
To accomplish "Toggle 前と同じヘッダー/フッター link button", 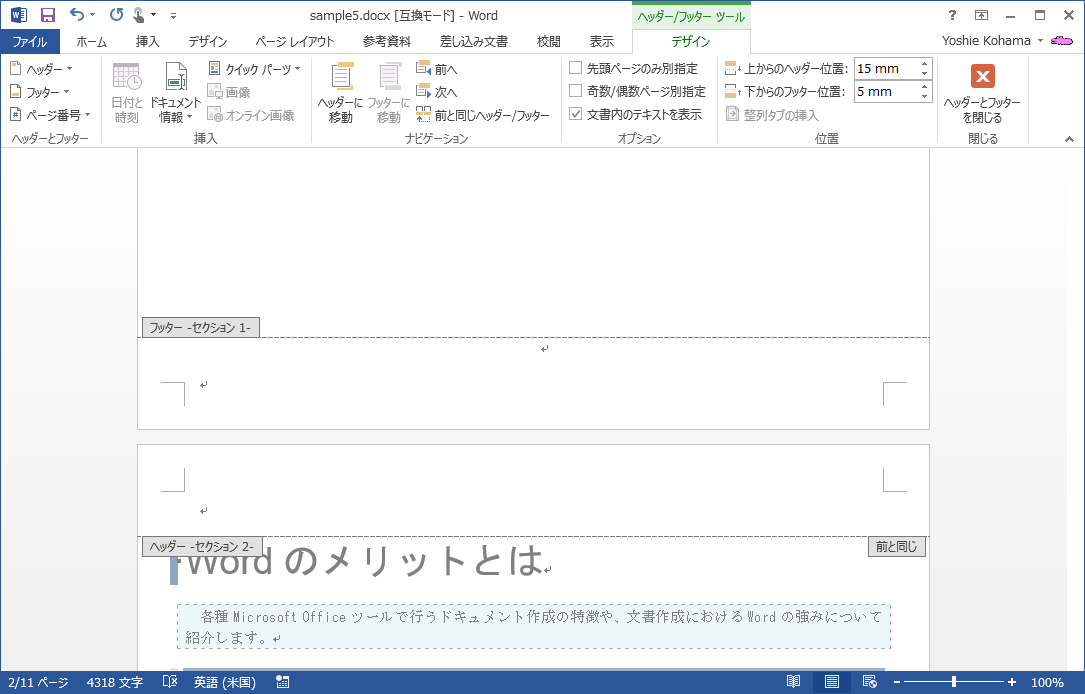I will tap(482, 115).
